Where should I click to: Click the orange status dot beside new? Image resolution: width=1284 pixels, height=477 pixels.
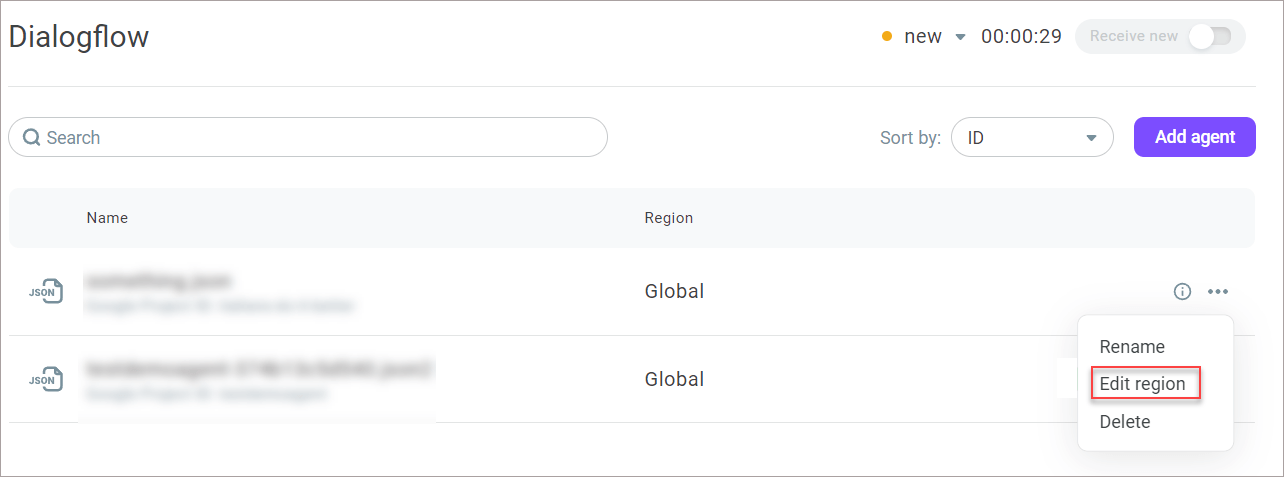point(887,37)
